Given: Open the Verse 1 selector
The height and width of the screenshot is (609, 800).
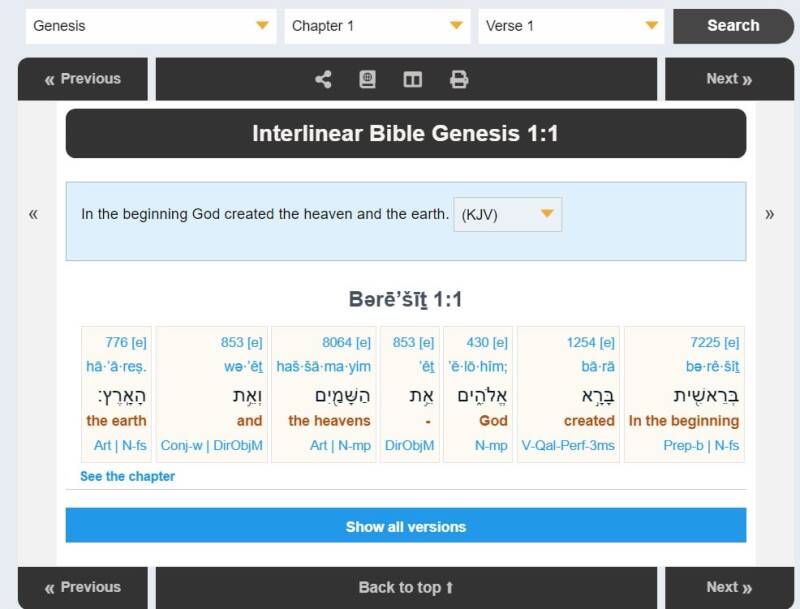Looking at the screenshot, I should [x=571, y=26].
